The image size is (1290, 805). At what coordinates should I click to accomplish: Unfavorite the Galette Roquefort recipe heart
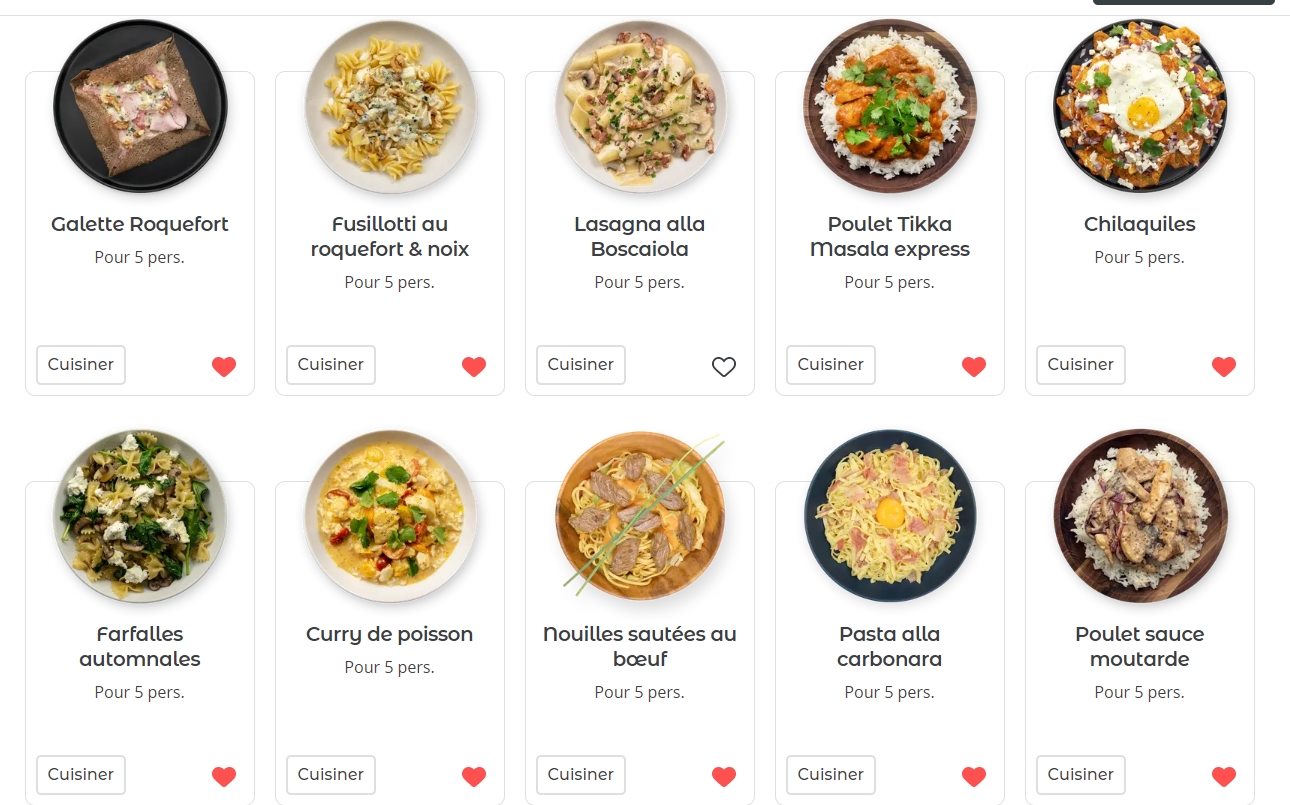(x=224, y=366)
